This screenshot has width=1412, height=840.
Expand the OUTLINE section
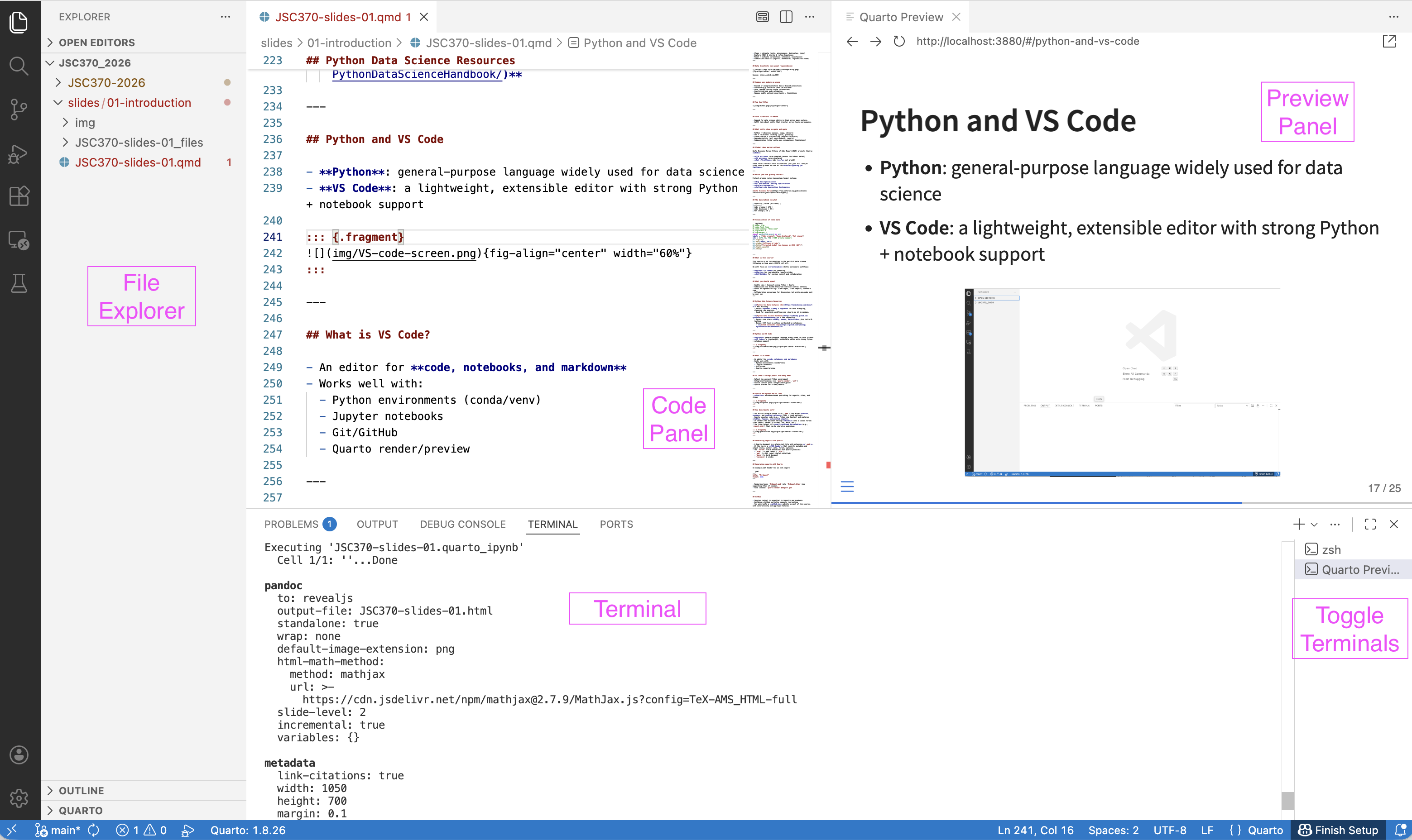[x=81, y=790]
